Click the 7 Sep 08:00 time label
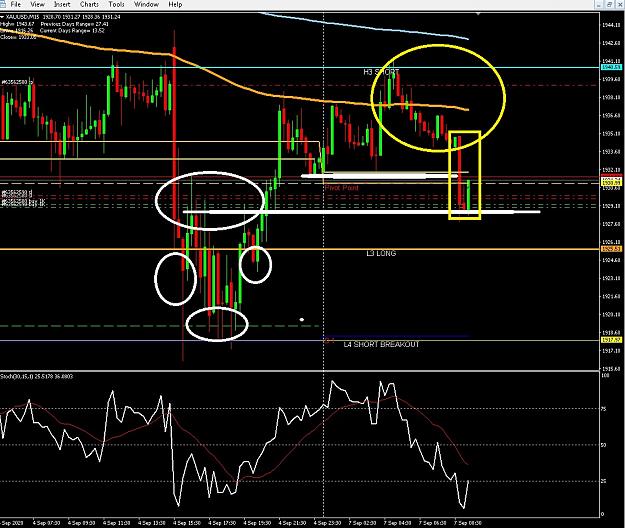 click(468, 523)
